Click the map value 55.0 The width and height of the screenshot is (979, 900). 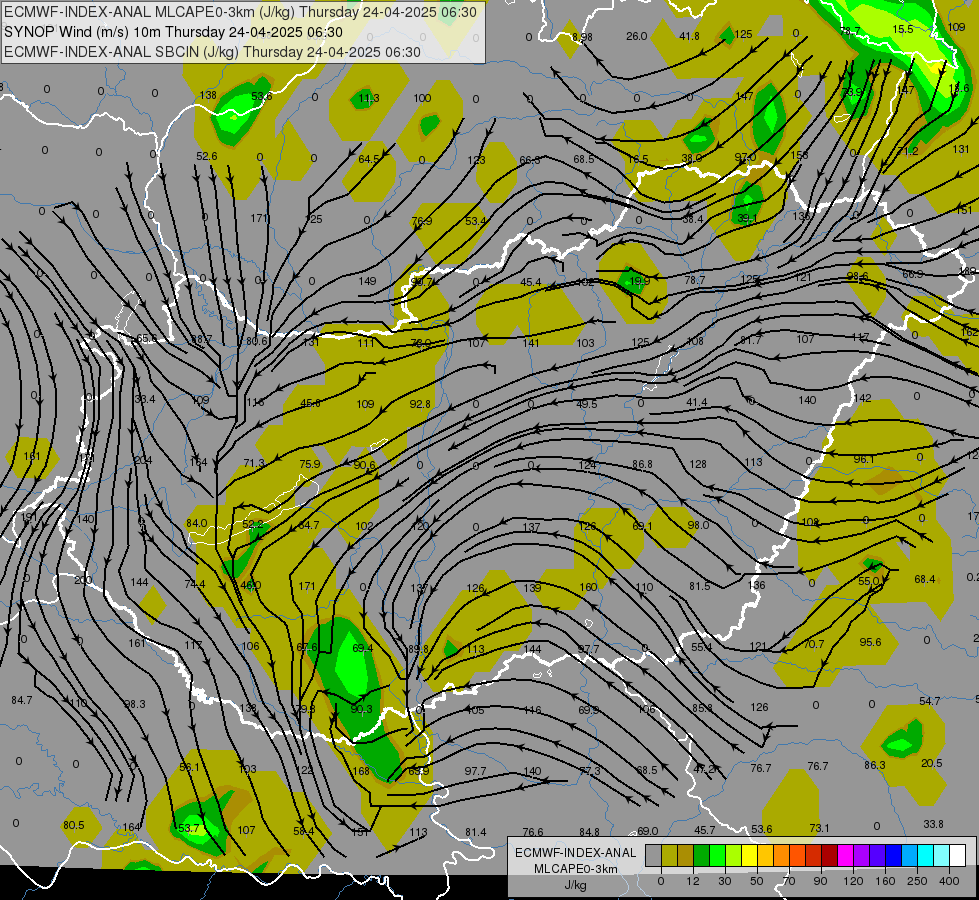(x=868, y=581)
